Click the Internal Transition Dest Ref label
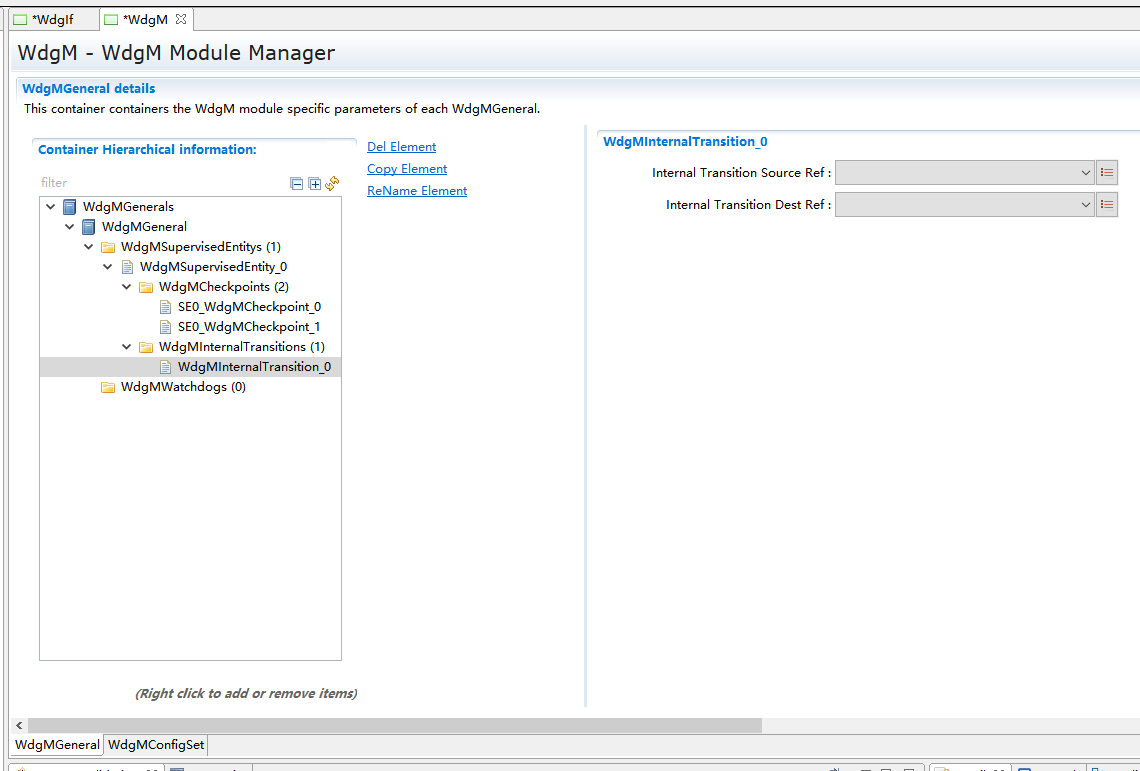1140x771 pixels. pyautogui.click(x=749, y=204)
